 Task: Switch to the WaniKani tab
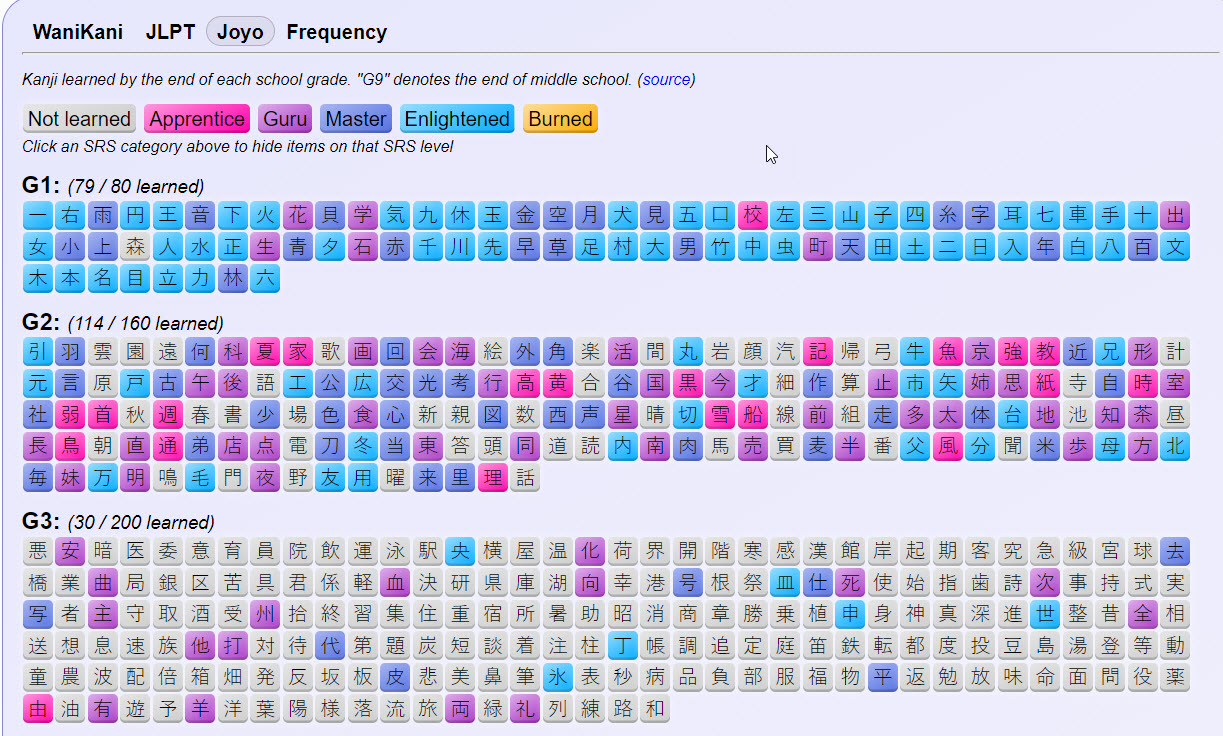point(78,32)
